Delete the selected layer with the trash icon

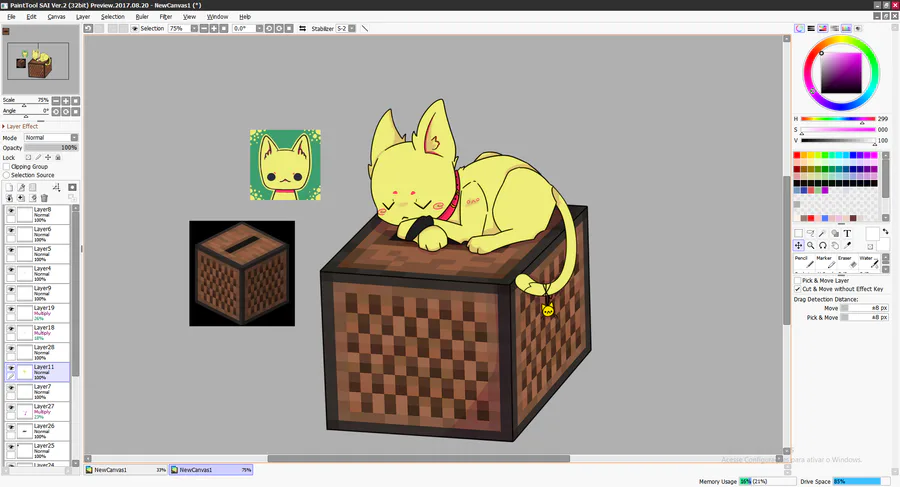click(x=44, y=198)
